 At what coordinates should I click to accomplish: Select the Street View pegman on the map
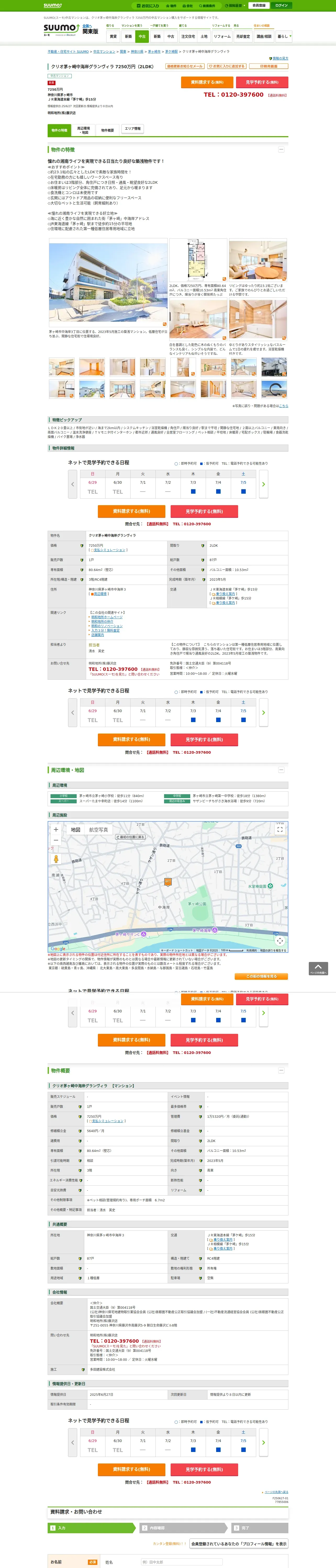[56, 858]
